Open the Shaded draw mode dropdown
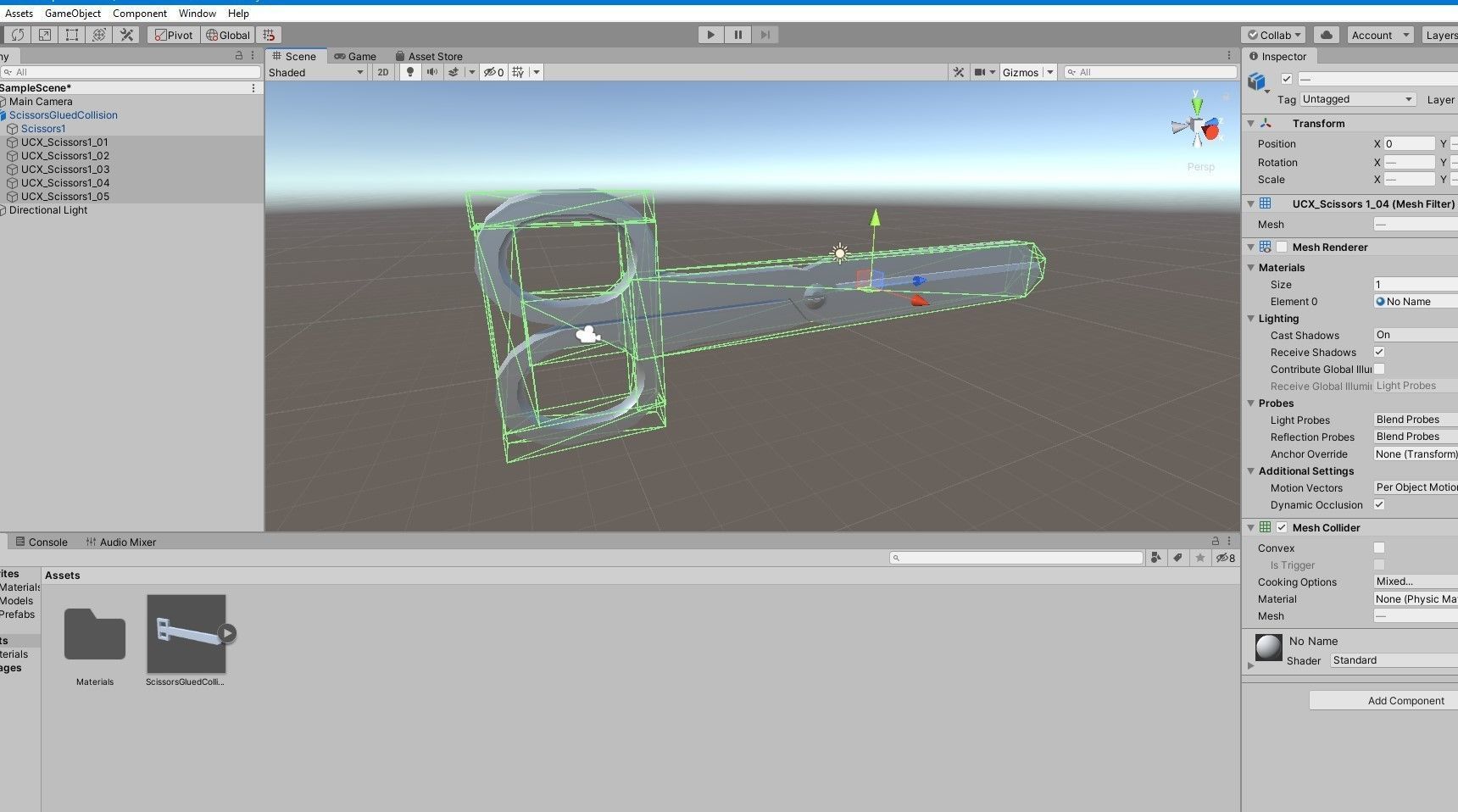The height and width of the screenshot is (812, 1458). [316, 72]
